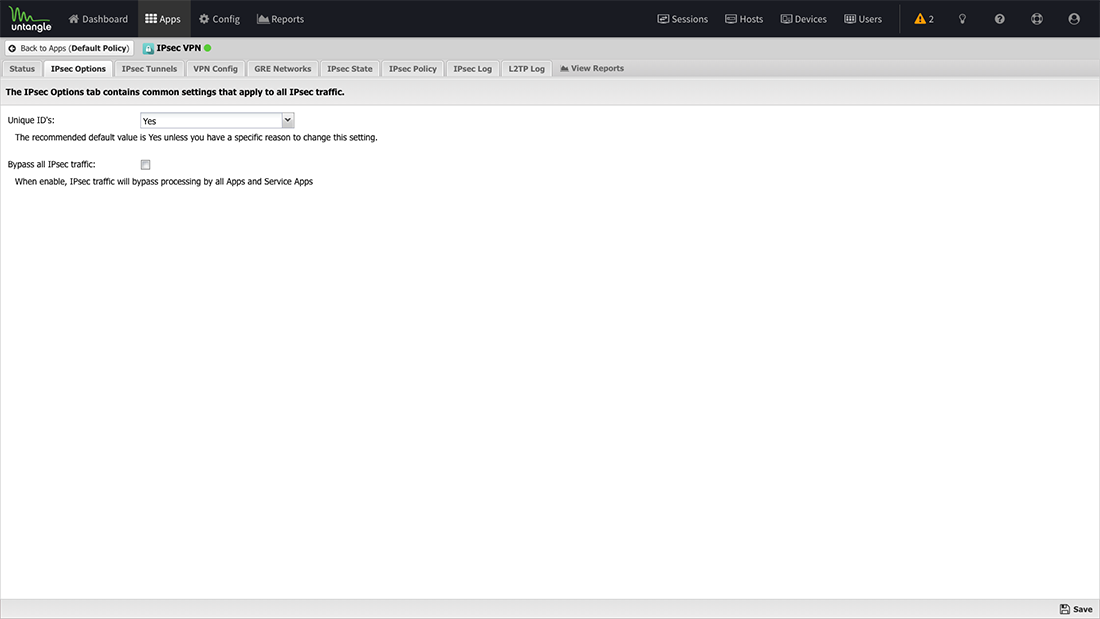View active Sessions

coord(683,19)
